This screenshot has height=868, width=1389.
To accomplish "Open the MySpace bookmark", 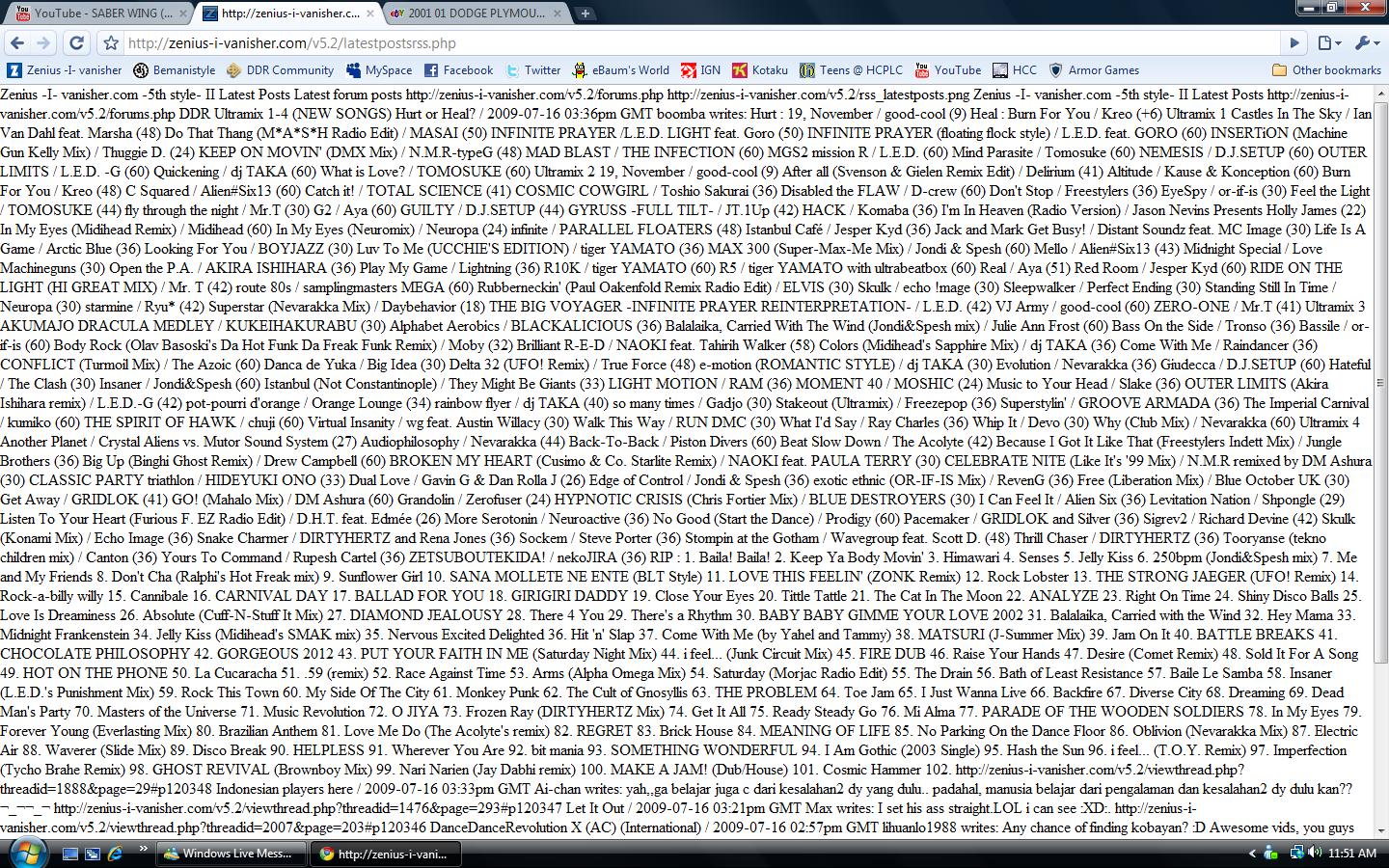I will point(379,69).
